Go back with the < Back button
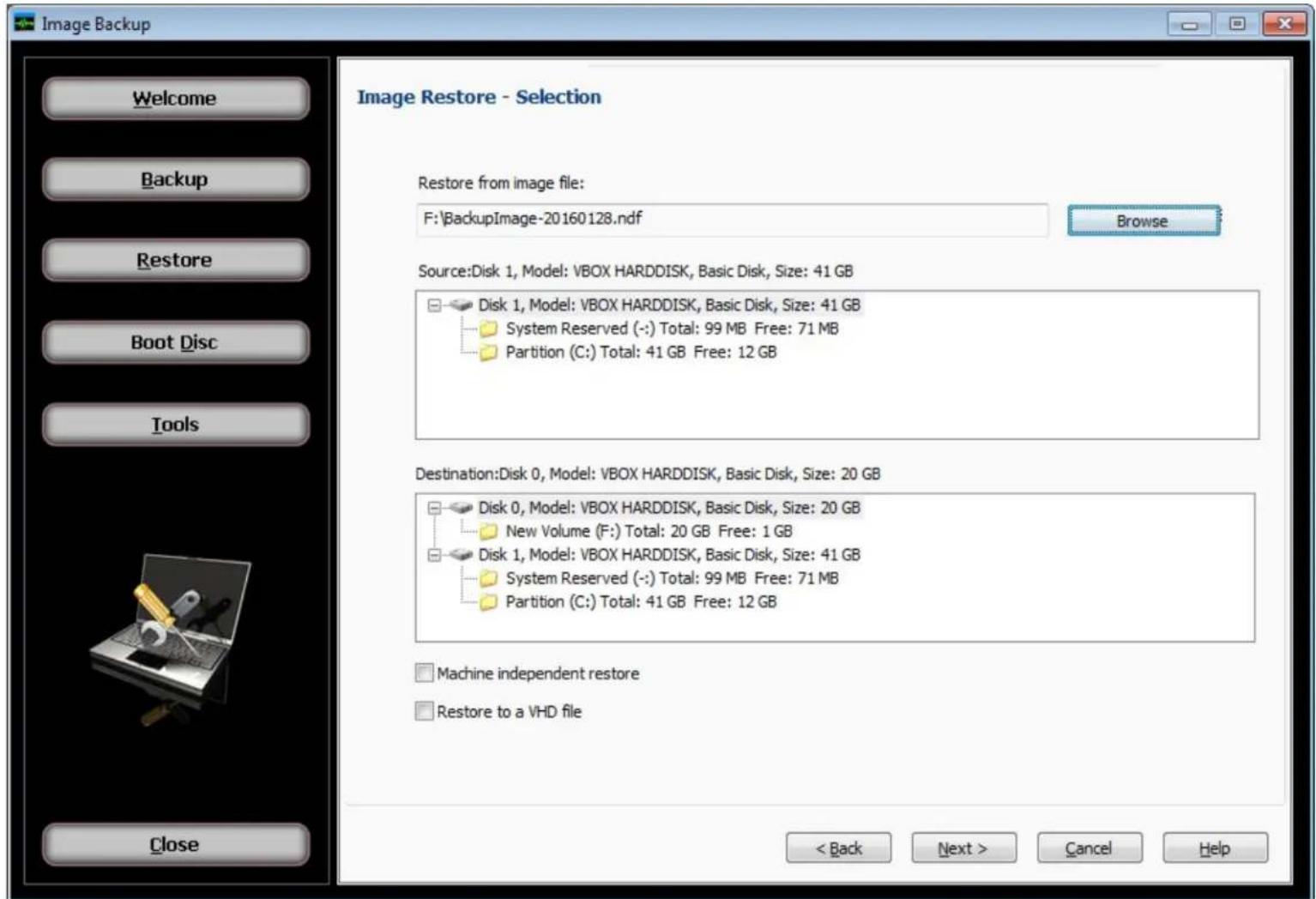The width and height of the screenshot is (1316, 899). point(838,848)
